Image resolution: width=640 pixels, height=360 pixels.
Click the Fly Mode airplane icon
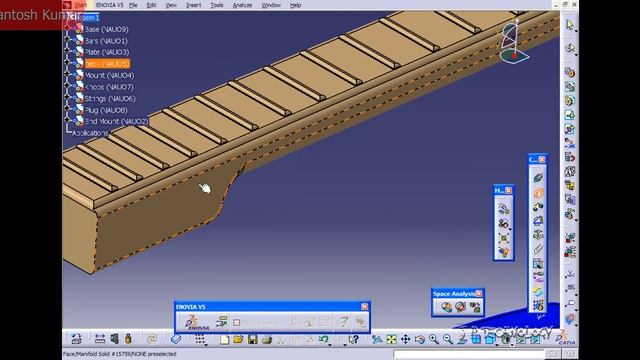(377, 339)
